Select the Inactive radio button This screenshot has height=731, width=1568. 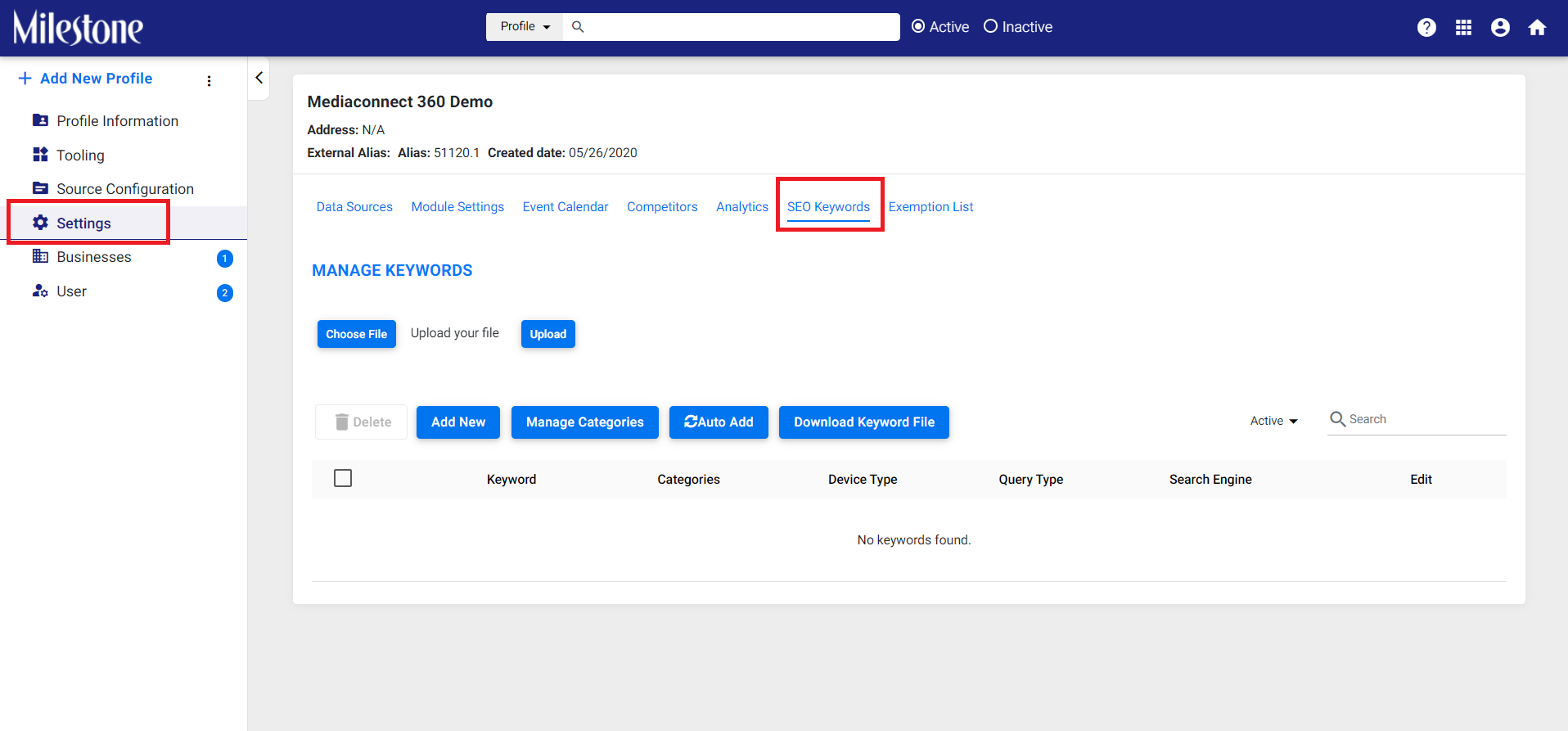[990, 26]
